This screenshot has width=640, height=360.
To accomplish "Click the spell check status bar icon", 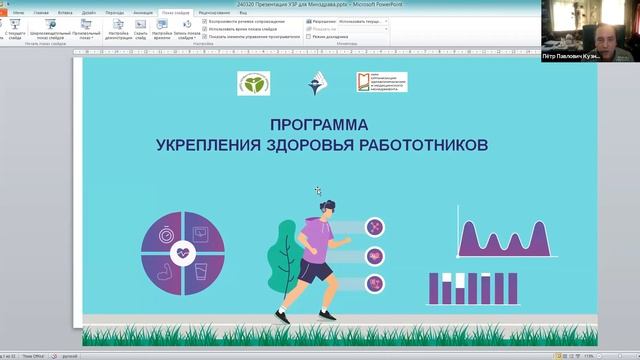I will click(54, 356).
